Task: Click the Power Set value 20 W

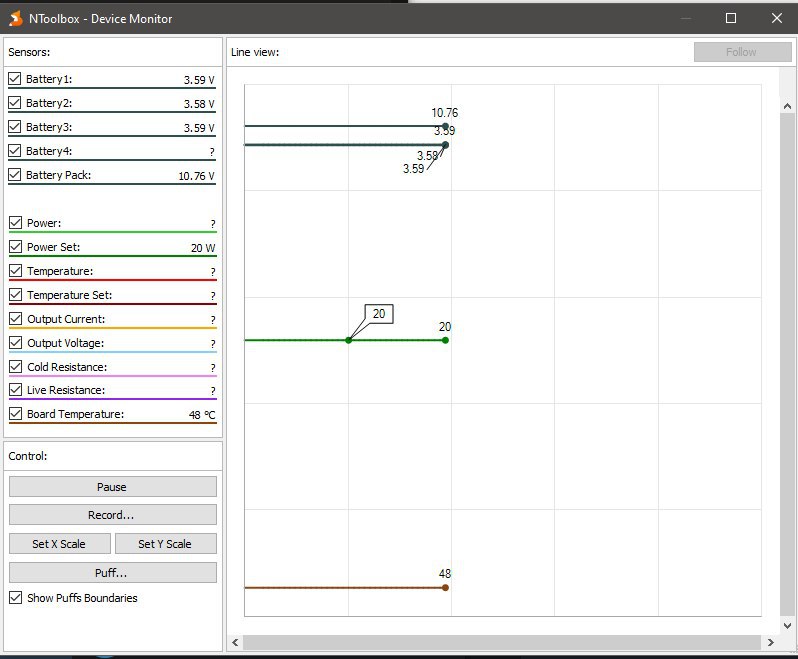Action: coord(203,248)
